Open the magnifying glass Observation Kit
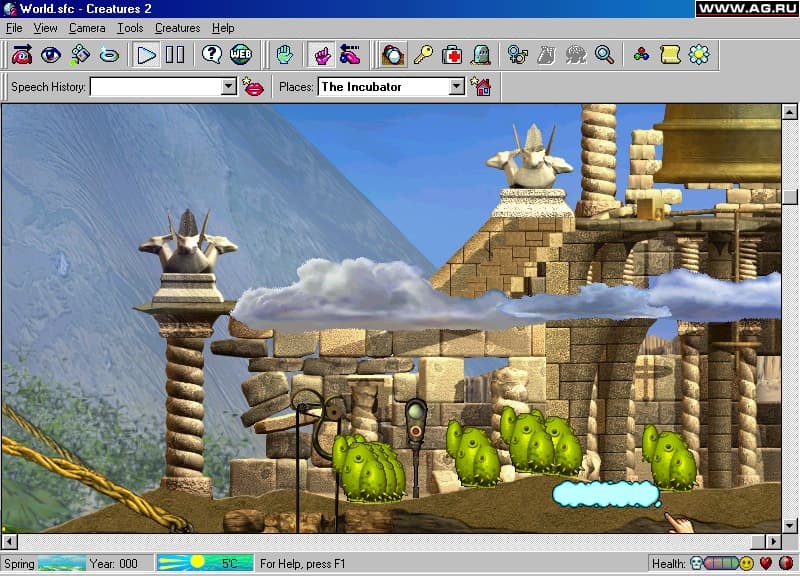 [605, 55]
